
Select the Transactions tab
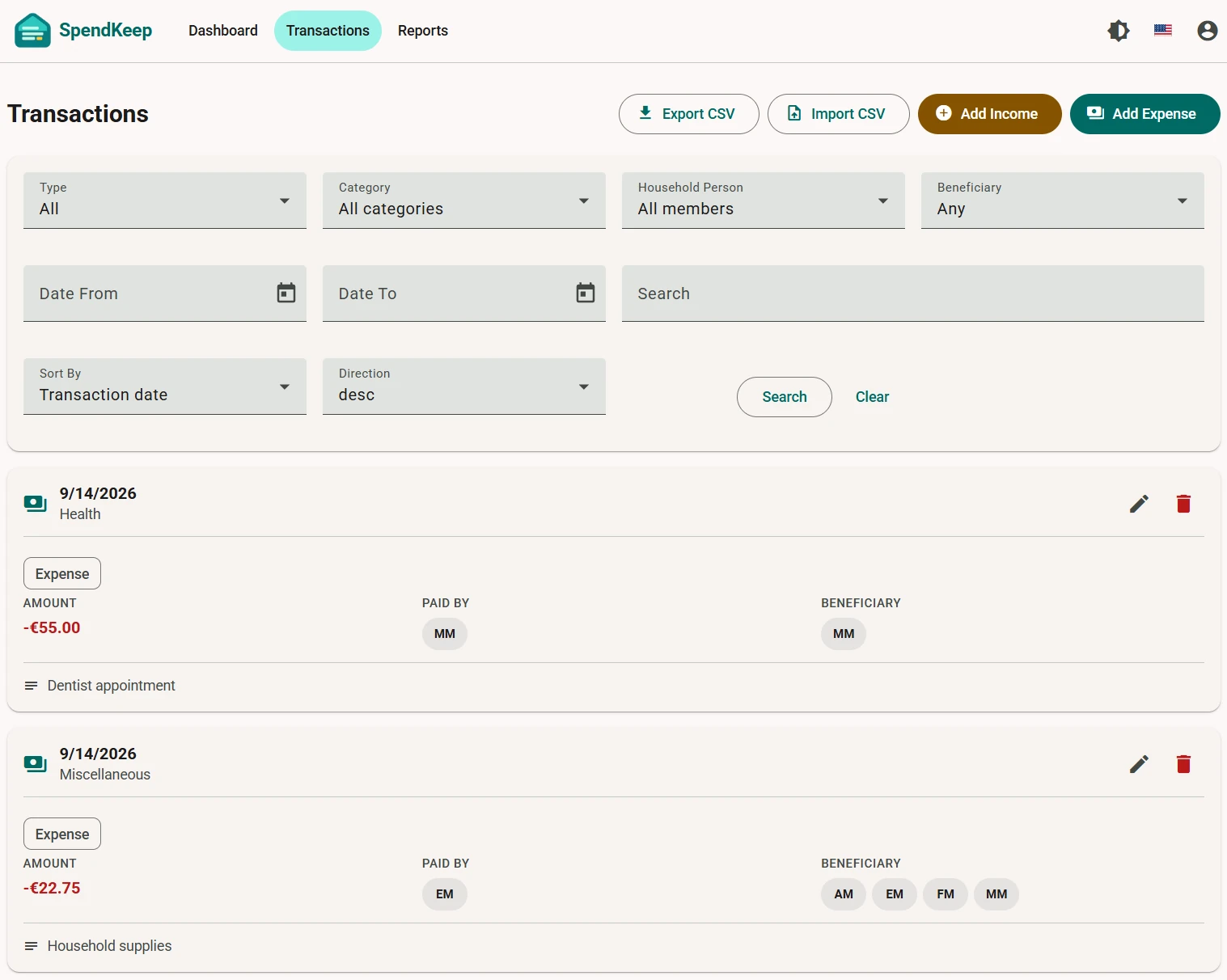tap(328, 31)
